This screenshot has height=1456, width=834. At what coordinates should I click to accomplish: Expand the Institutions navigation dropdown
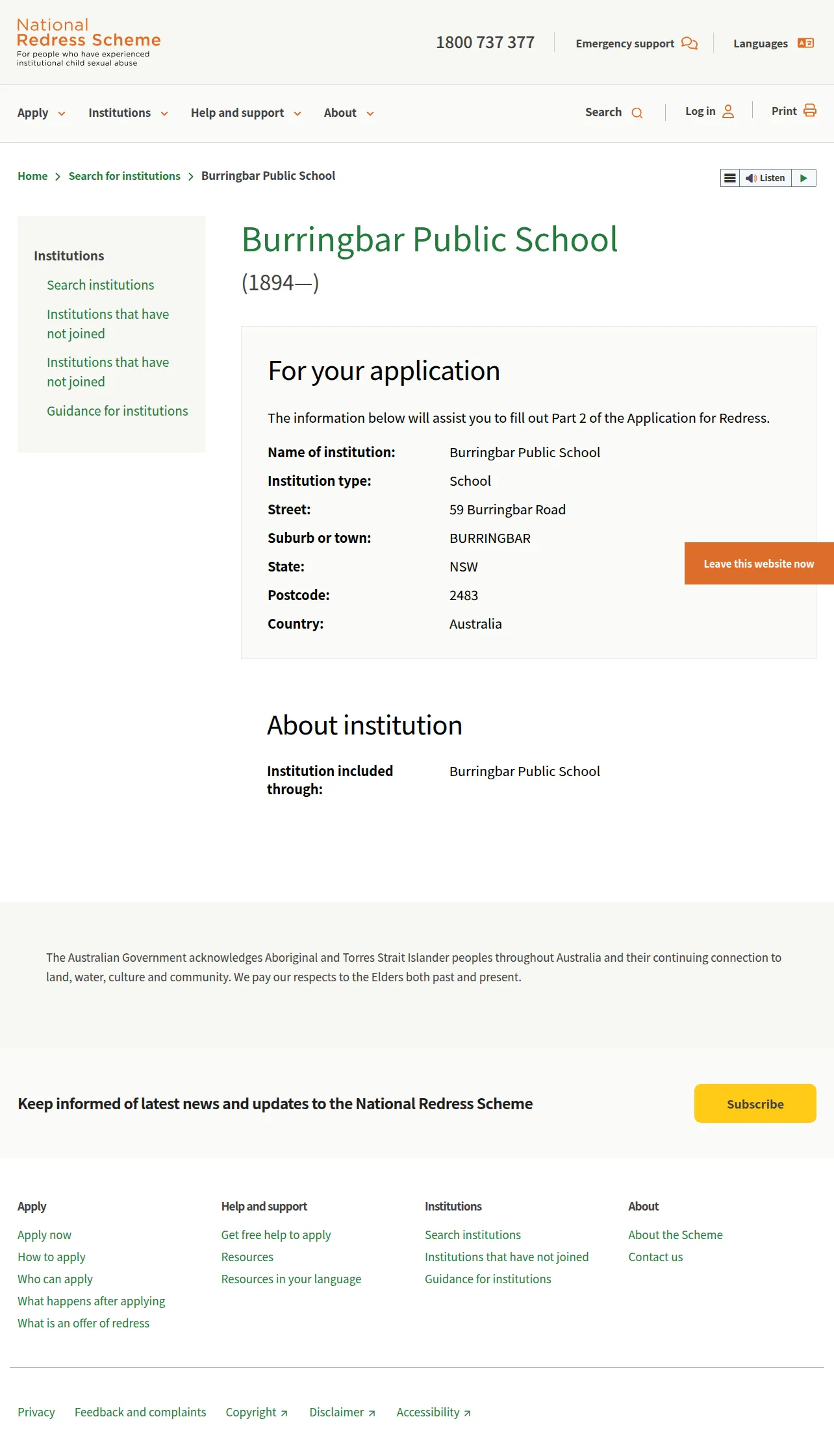click(129, 113)
